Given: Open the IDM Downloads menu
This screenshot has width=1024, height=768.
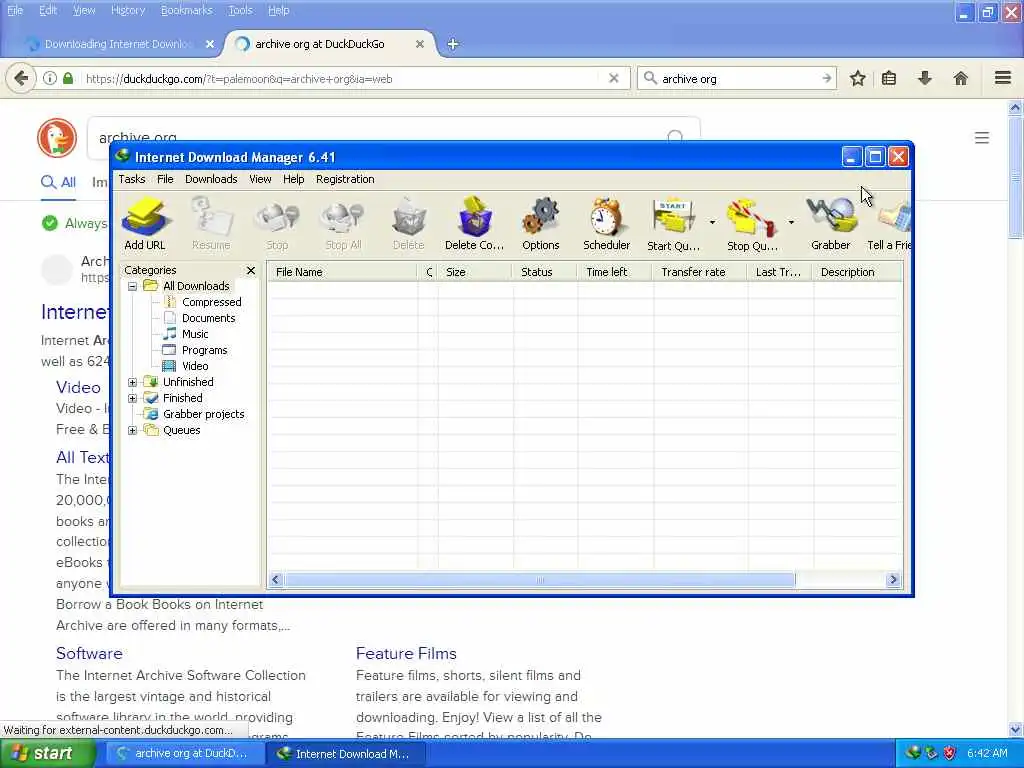Looking at the screenshot, I should pyautogui.click(x=211, y=179).
